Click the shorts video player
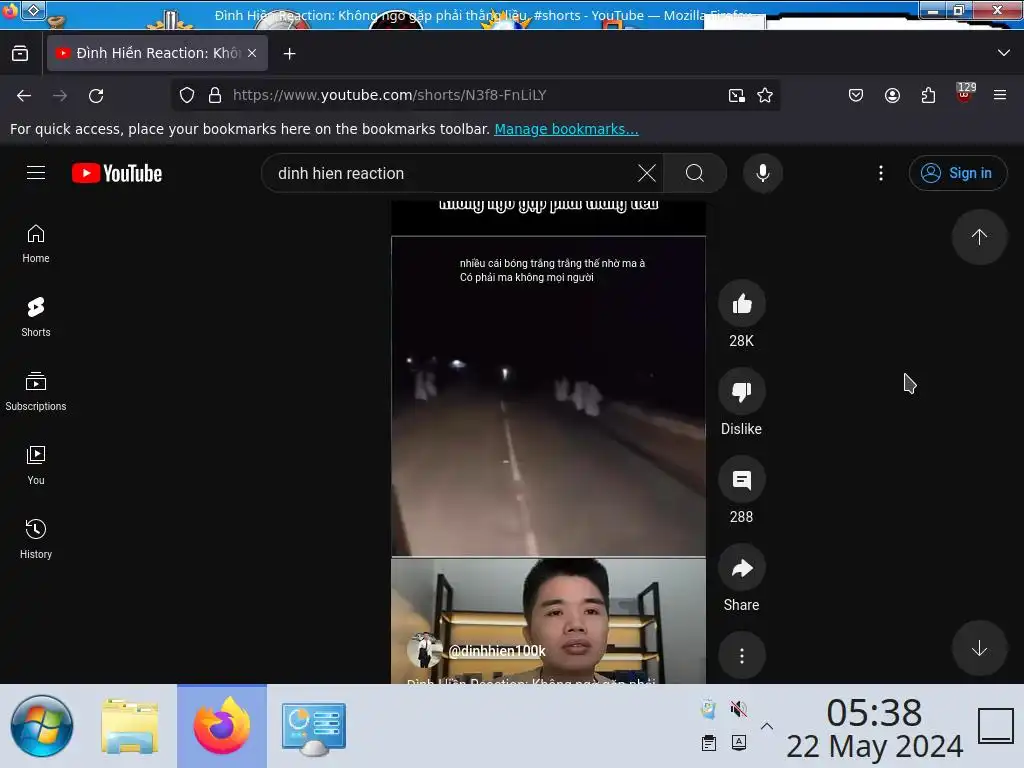The width and height of the screenshot is (1024, 768). pyautogui.click(x=548, y=442)
